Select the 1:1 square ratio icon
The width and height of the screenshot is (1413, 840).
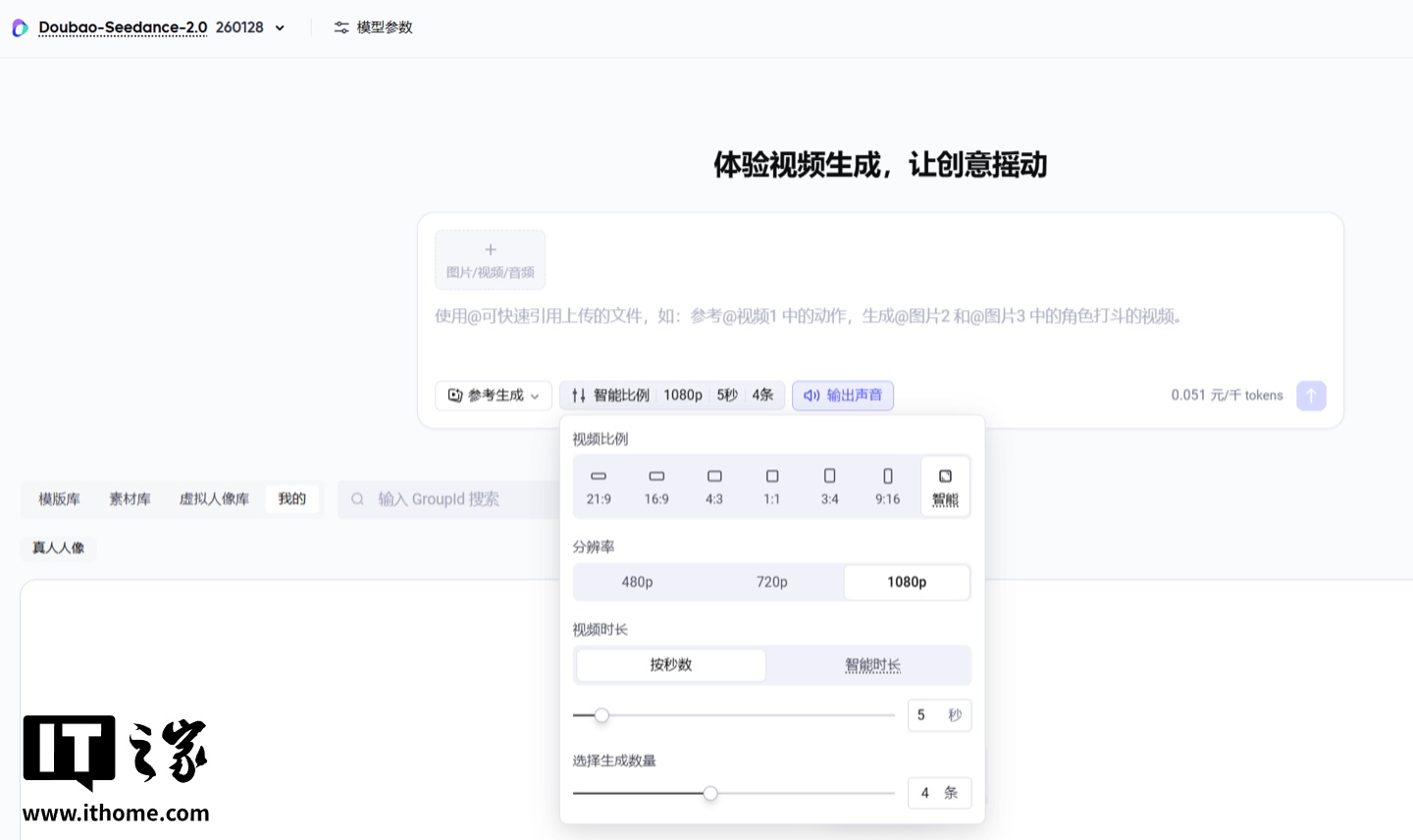coord(771,485)
